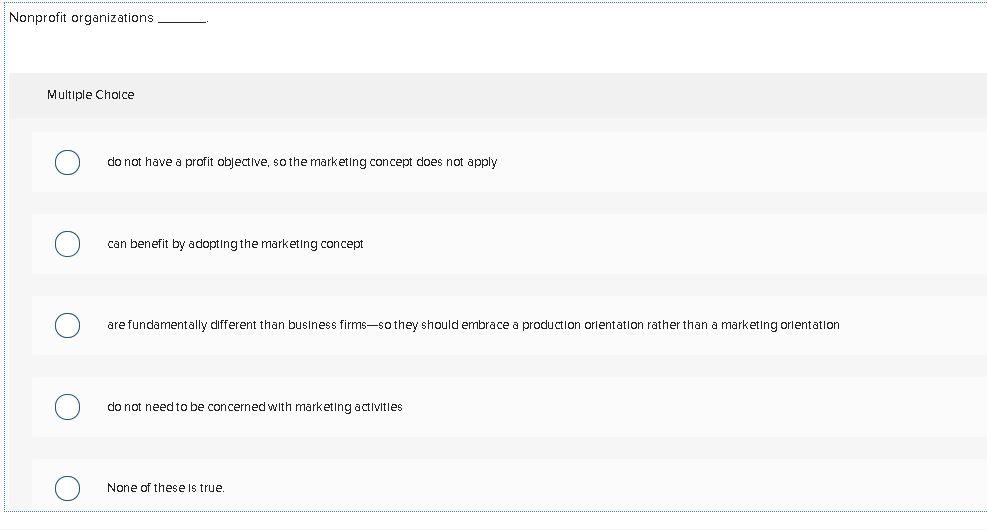
Task: Click the text 'can benefit by adopting the marketing concept'
Action: coord(235,244)
